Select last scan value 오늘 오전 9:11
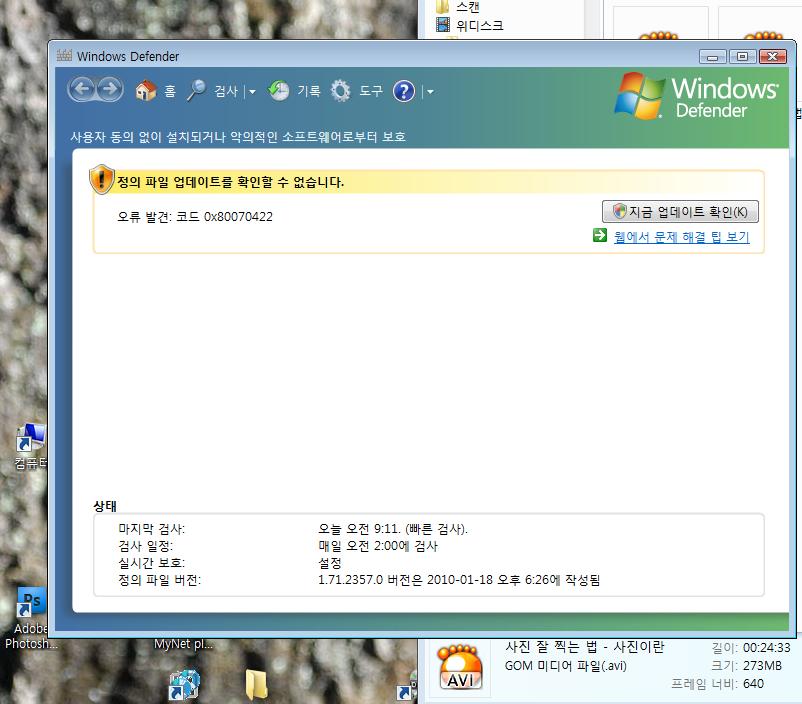The image size is (802, 704). point(359,529)
